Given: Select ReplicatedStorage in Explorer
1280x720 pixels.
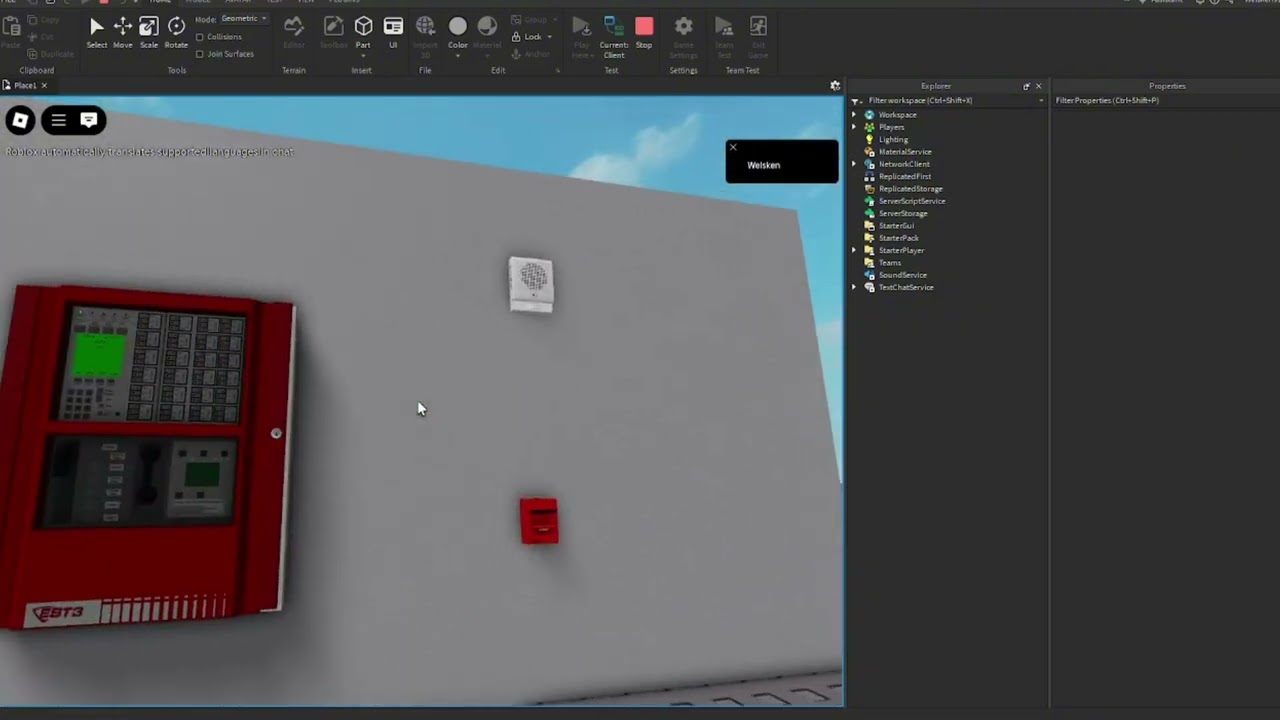Looking at the screenshot, I should point(910,189).
